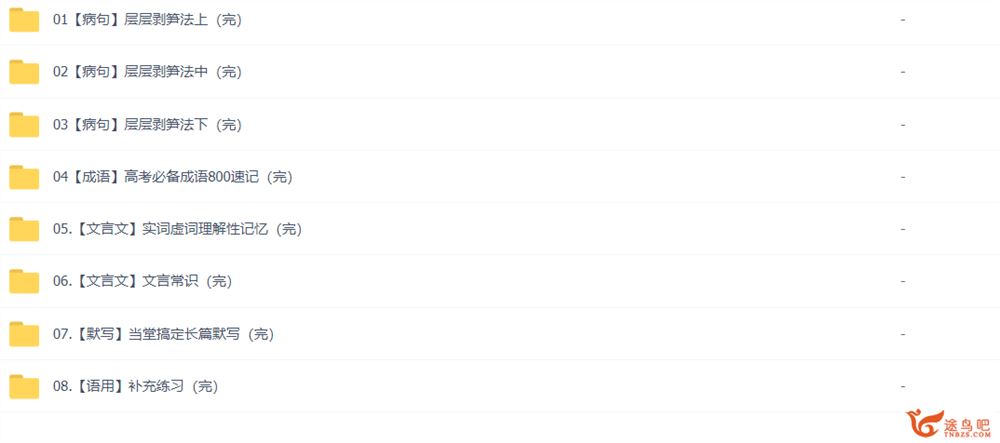The image size is (1000, 443).
Task: Click folder icon for 05.【文言文】实词虚词理解性记忆
Action: (24, 229)
